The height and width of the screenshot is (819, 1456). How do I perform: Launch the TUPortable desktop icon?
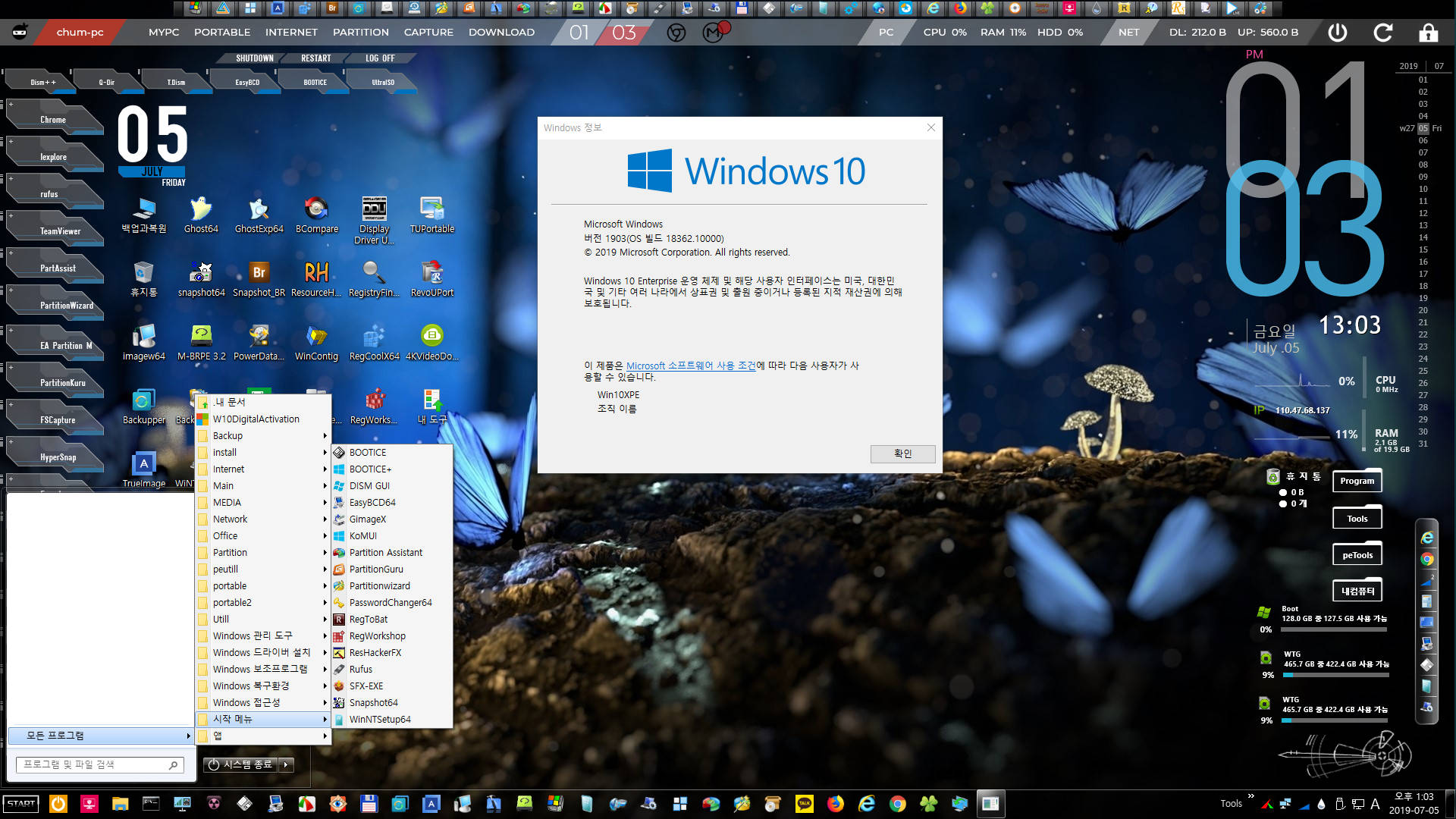click(432, 215)
